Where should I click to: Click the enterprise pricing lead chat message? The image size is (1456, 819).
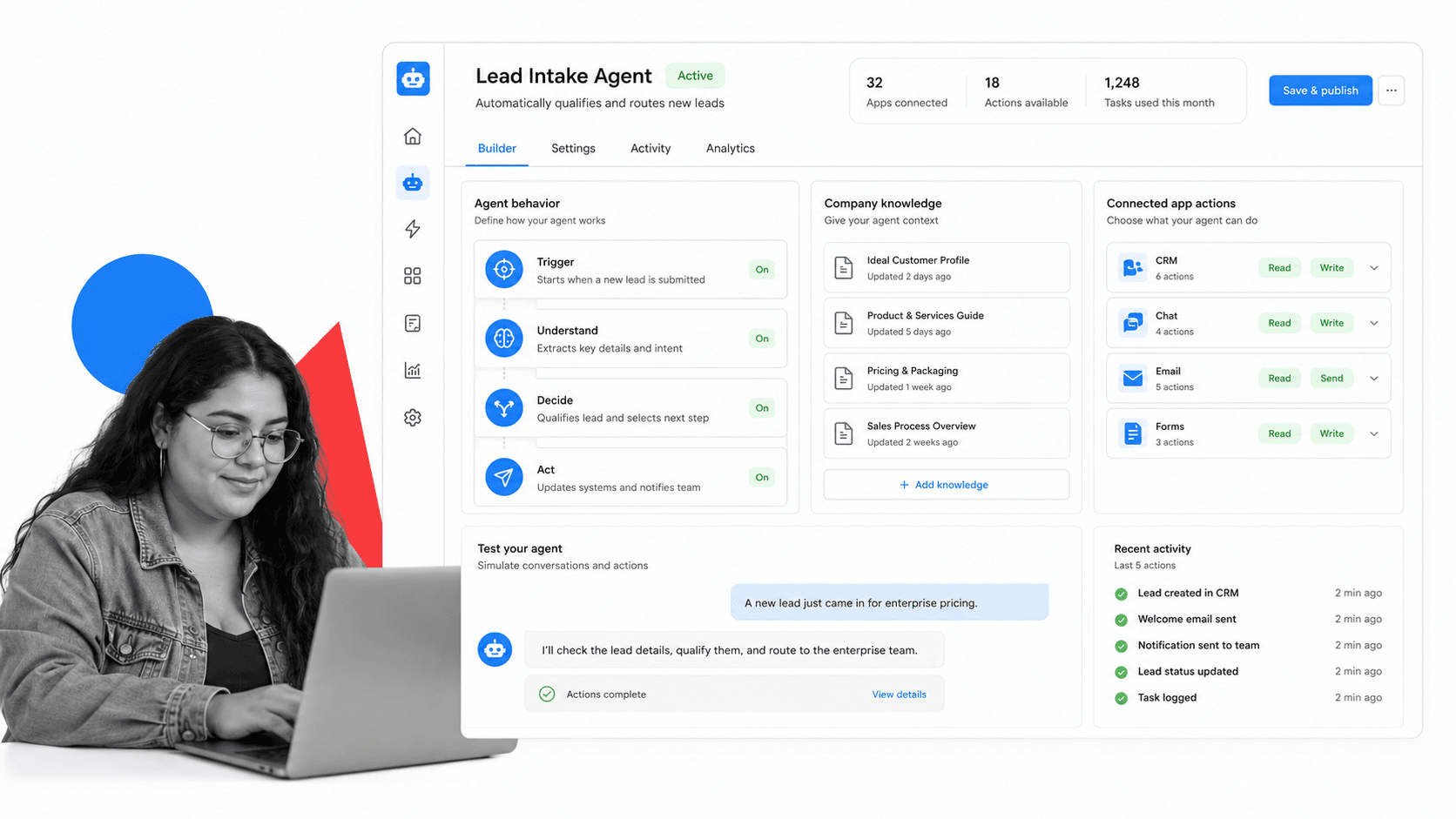tap(889, 602)
